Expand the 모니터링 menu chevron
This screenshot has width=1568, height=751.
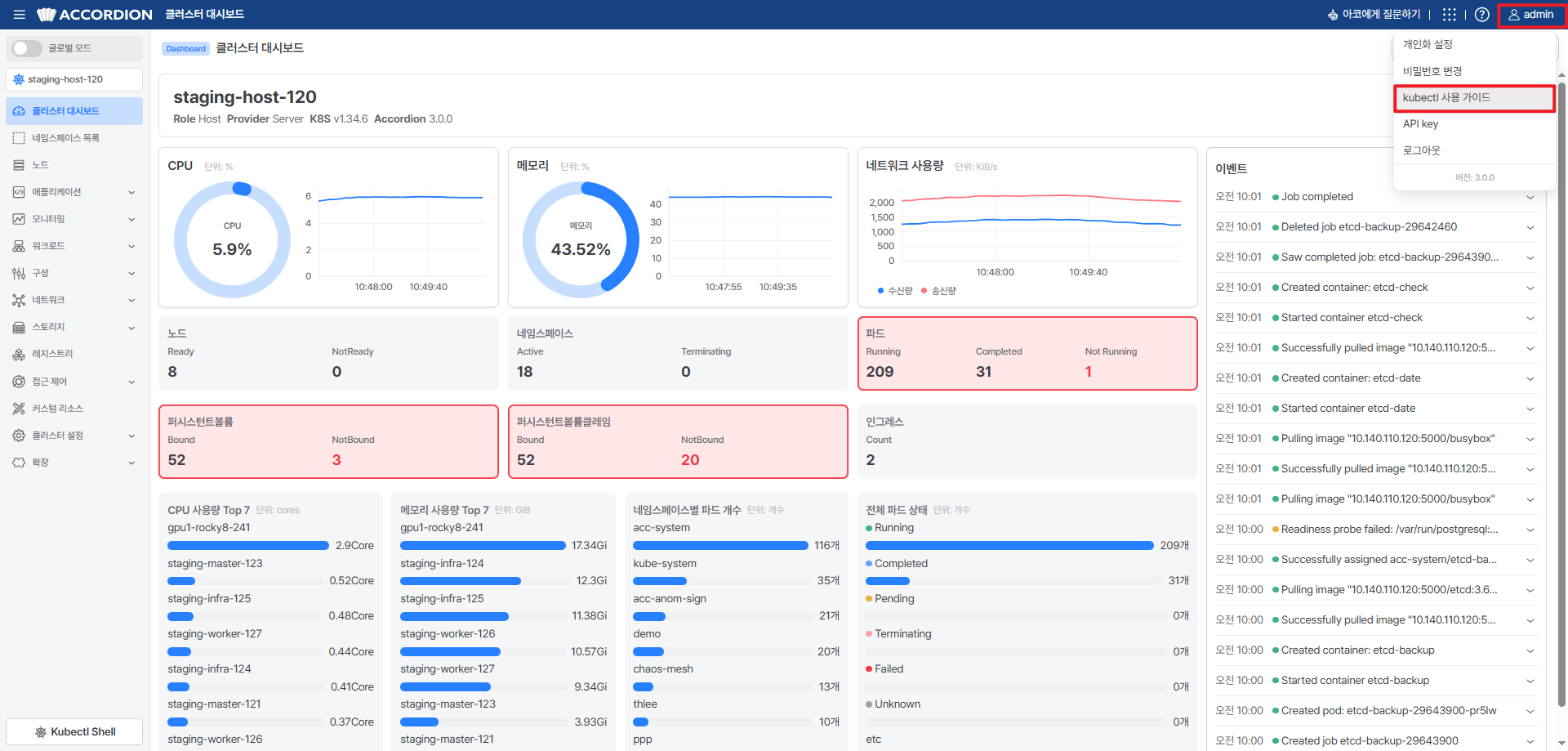point(131,219)
